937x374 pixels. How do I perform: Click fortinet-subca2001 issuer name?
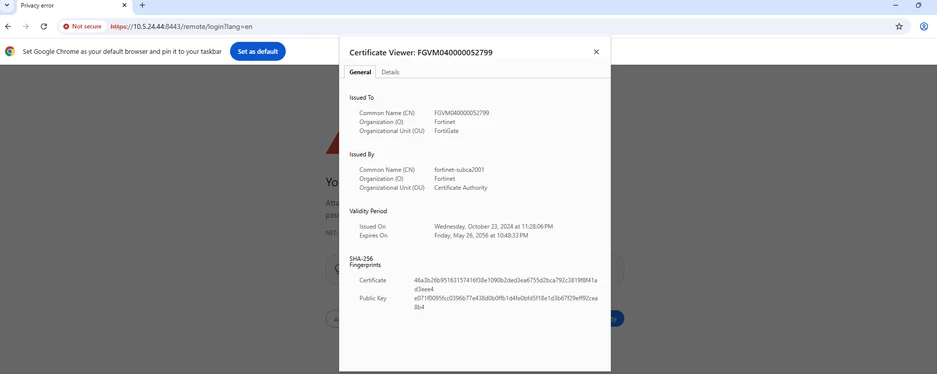pyautogui.click(x=459, y=170)
